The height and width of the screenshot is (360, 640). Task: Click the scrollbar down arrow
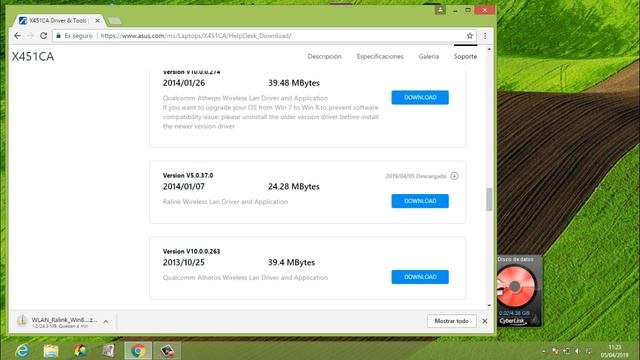click(x=489, y=305)
